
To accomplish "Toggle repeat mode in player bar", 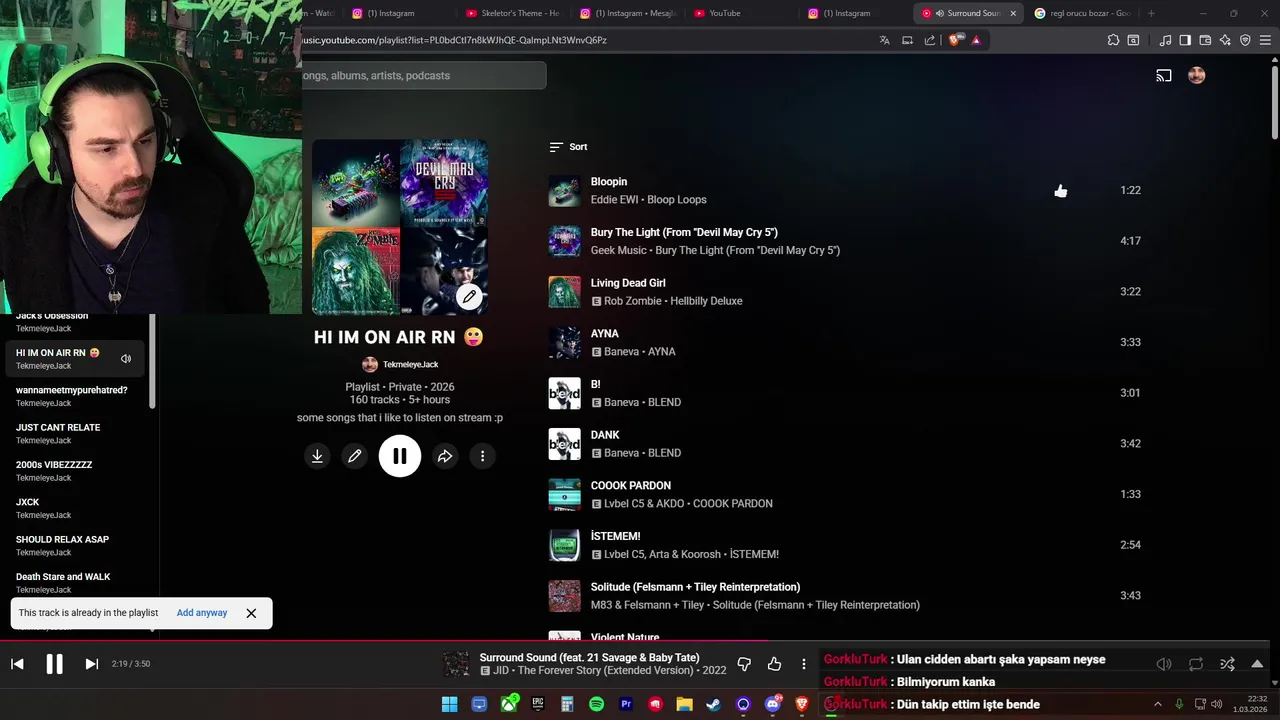I will click(1196, 664).
